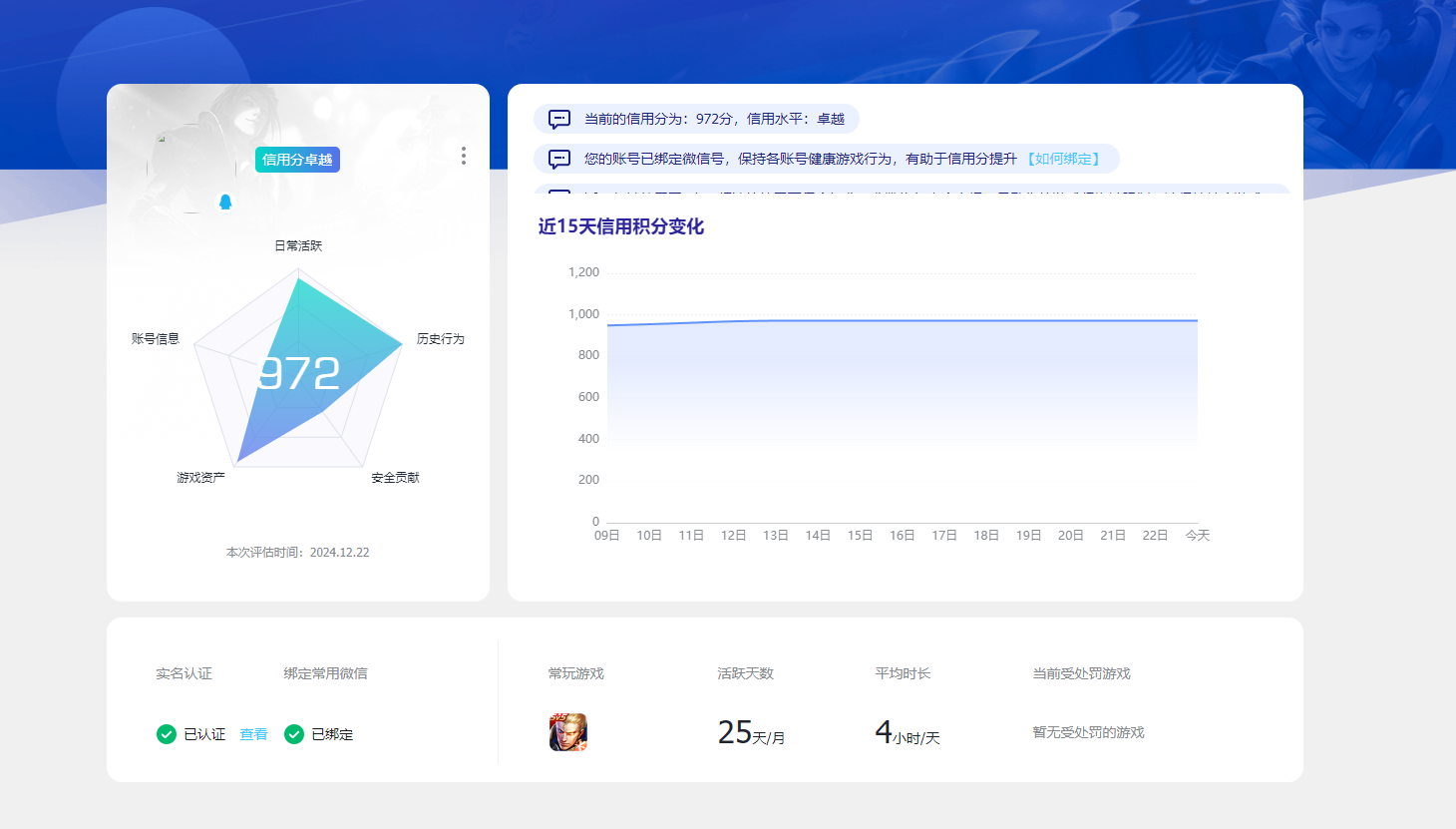The image size is (1456, 829).
Task: Click the chat bubble icon beside 您的账号已绑定微信号
Action: (559, 159)
